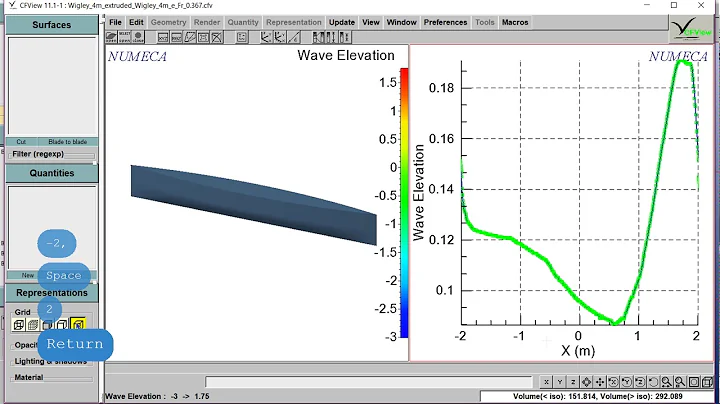Click the second coordinate axes toolbar icon

point(279,37)
